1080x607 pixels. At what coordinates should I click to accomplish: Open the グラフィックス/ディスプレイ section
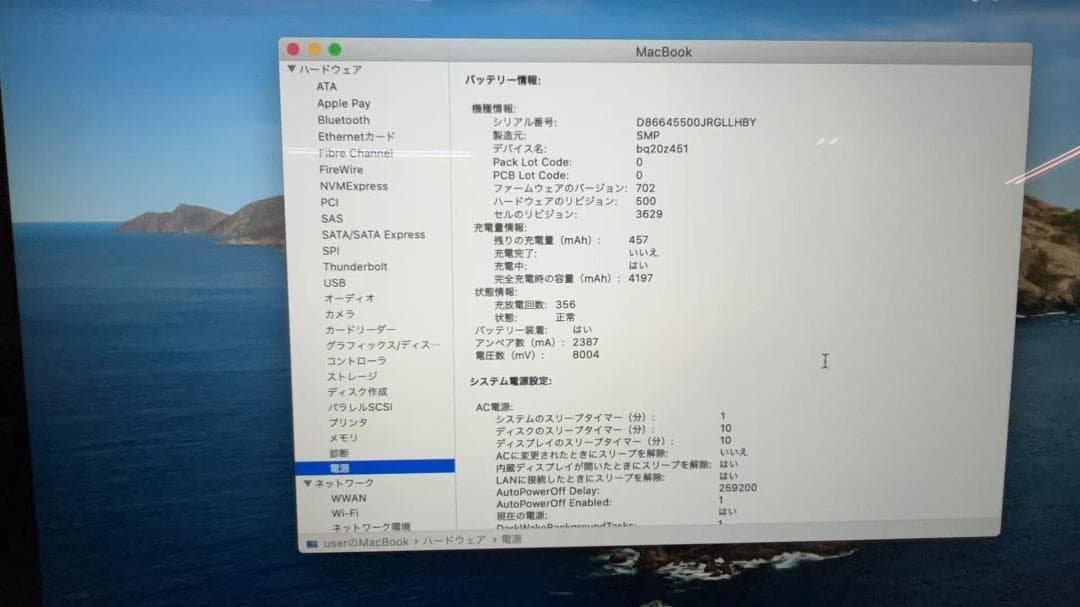coord(362,345)
